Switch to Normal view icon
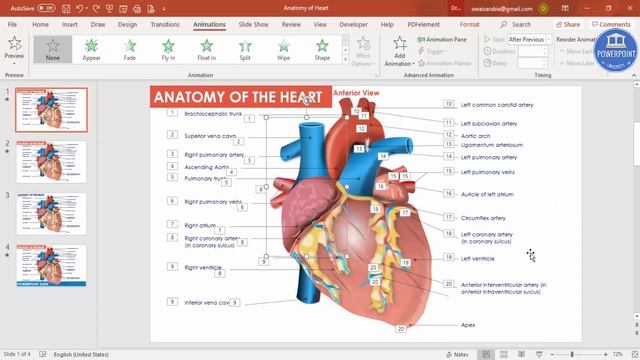The image size is (640, 360). click(486, 355)
